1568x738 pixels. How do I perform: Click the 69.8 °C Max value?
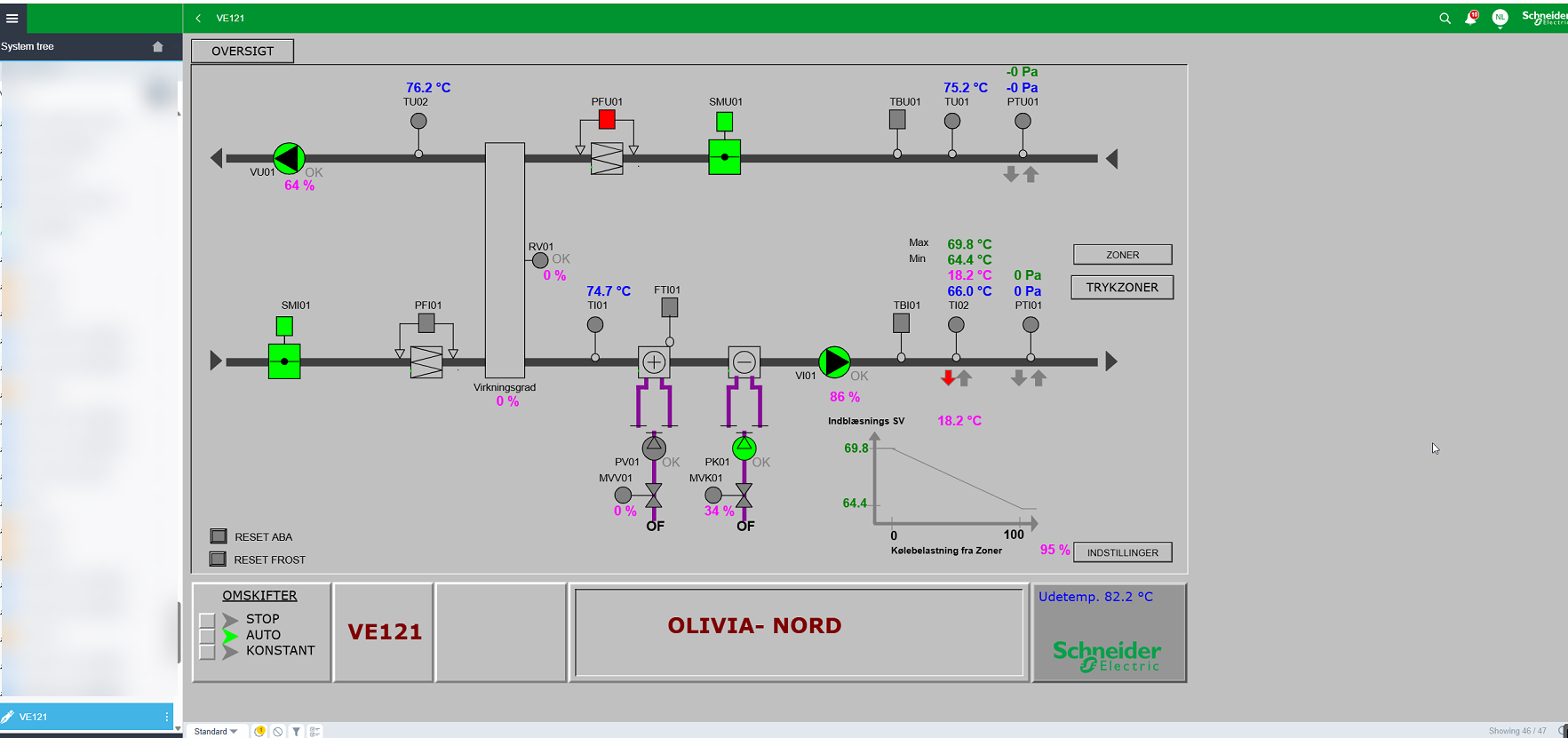[x=969, y=244]
